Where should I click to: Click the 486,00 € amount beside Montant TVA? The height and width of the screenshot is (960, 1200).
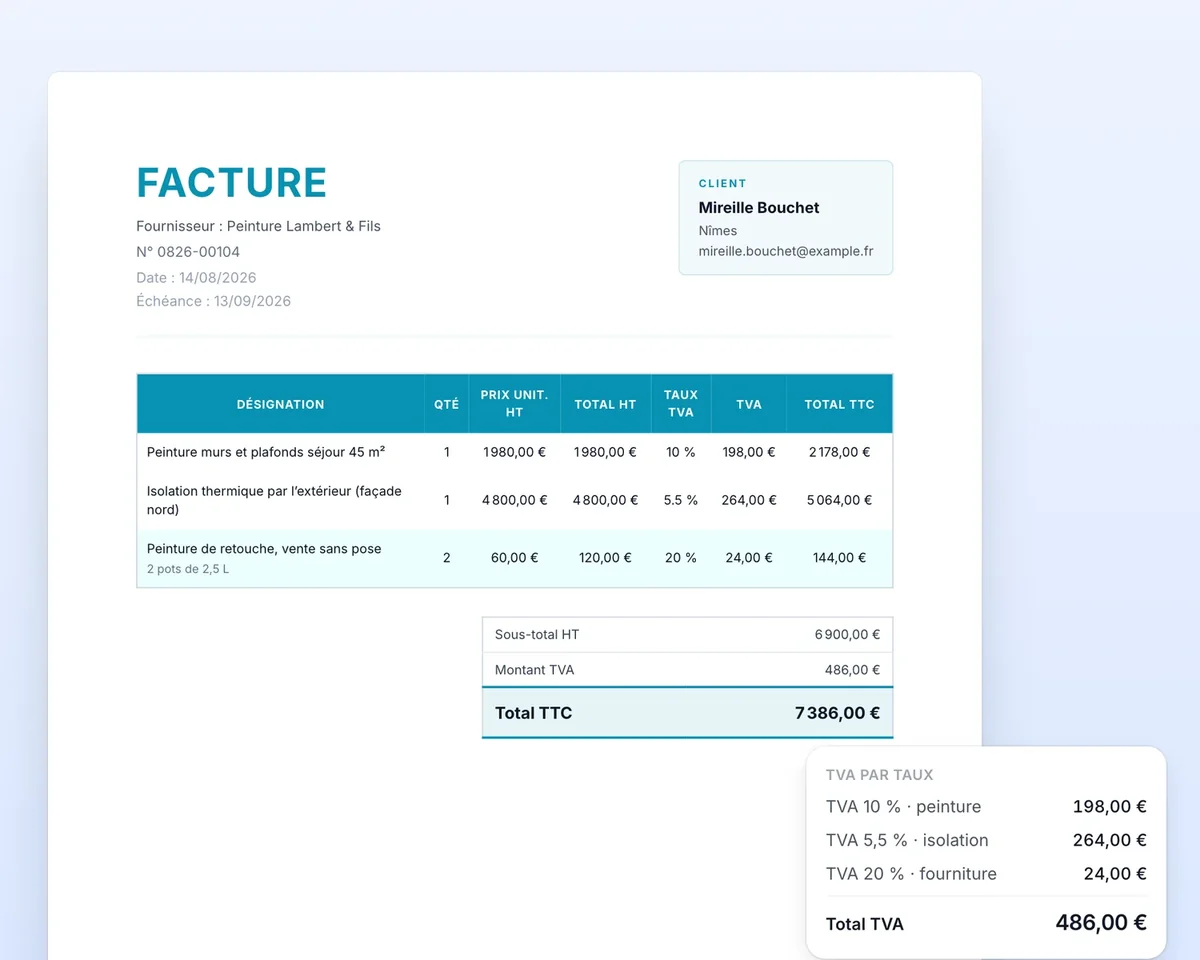[x=853, y=670]
